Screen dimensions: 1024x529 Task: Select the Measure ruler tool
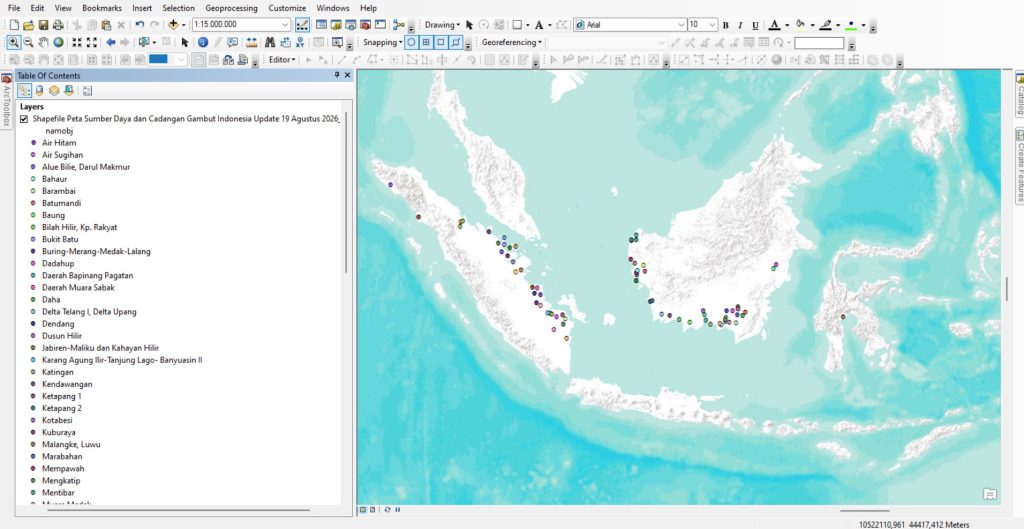(251, 42)
